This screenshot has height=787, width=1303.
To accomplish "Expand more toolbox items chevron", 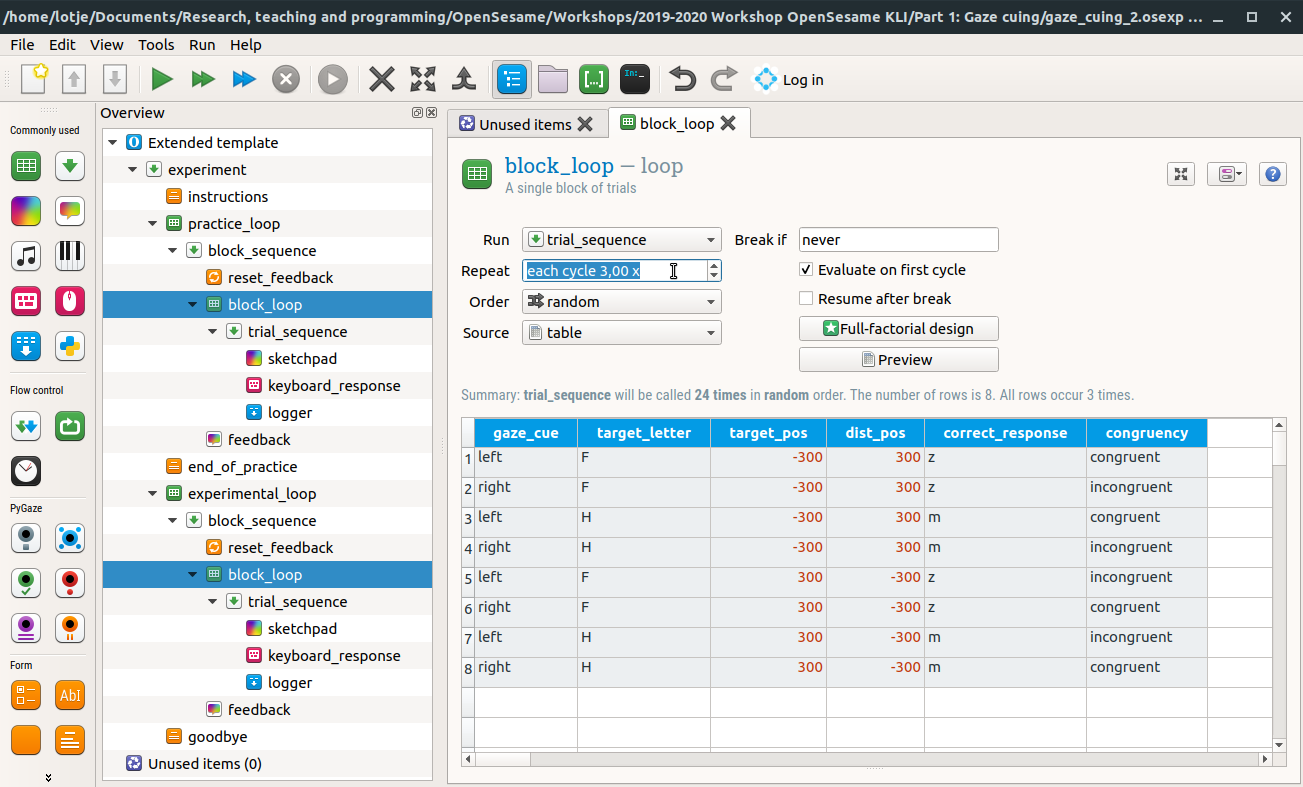I will (48, 776).
